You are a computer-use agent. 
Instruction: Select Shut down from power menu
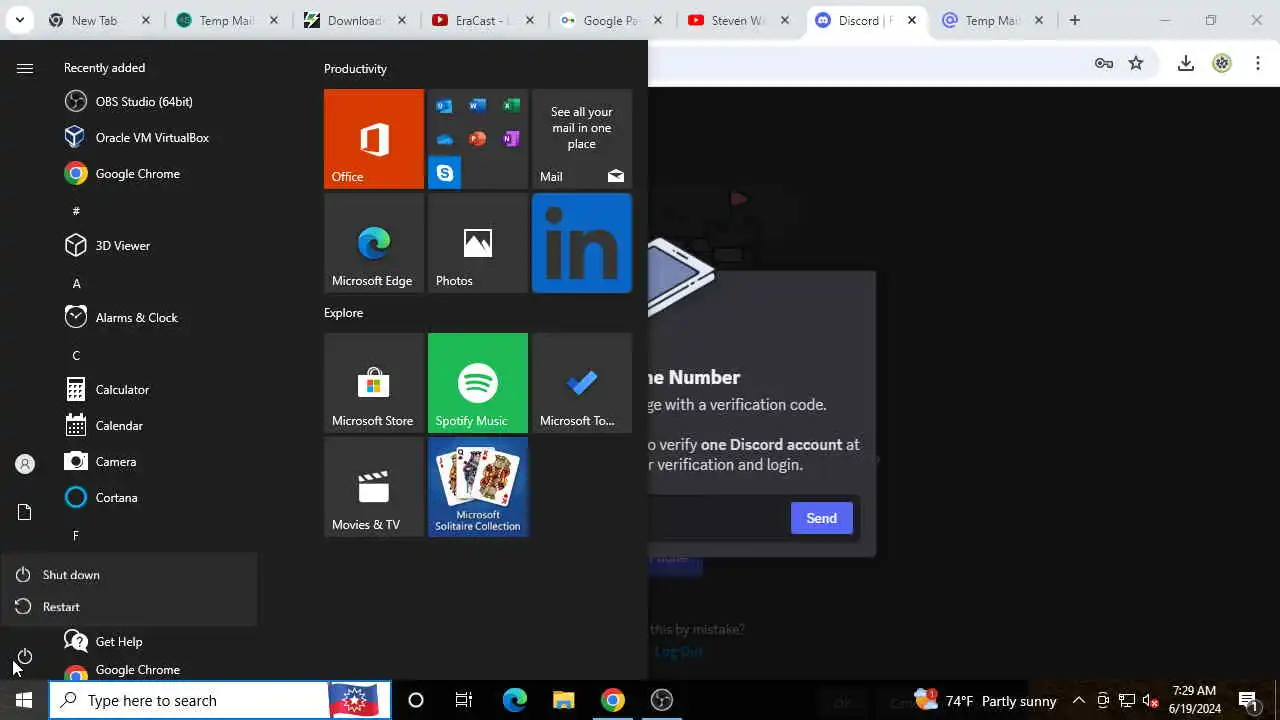pyautogui.click(x=129, y=575)
